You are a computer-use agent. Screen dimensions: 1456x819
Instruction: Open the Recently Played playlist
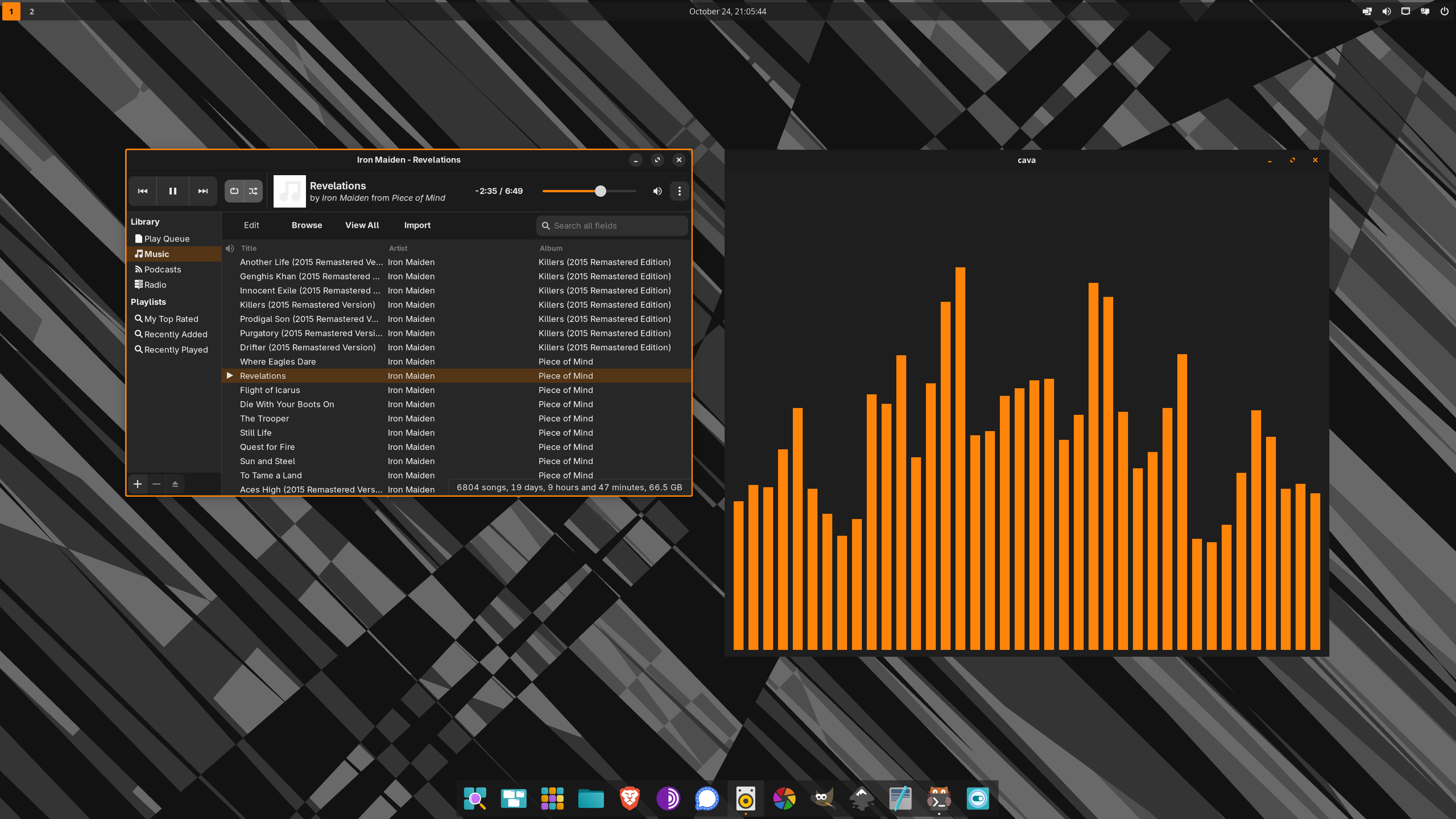click(x=175, y=350)
